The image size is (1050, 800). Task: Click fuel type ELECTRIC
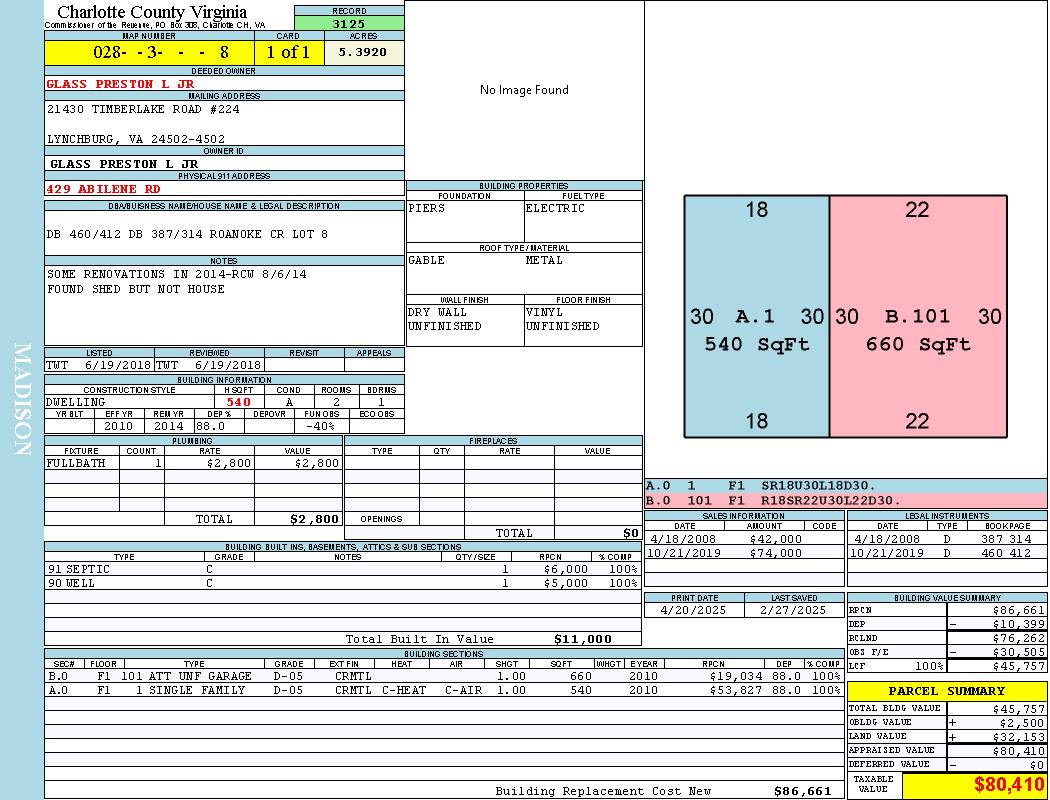click(x=555, y=208)
